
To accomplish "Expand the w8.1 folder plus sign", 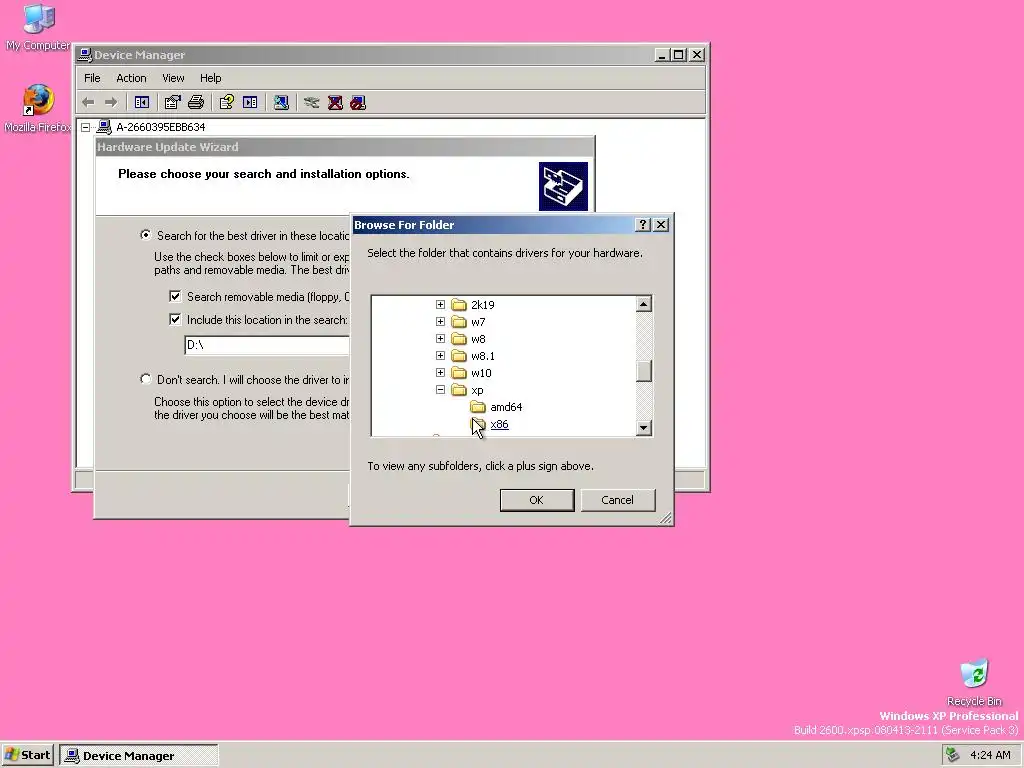I will (440, 356).
